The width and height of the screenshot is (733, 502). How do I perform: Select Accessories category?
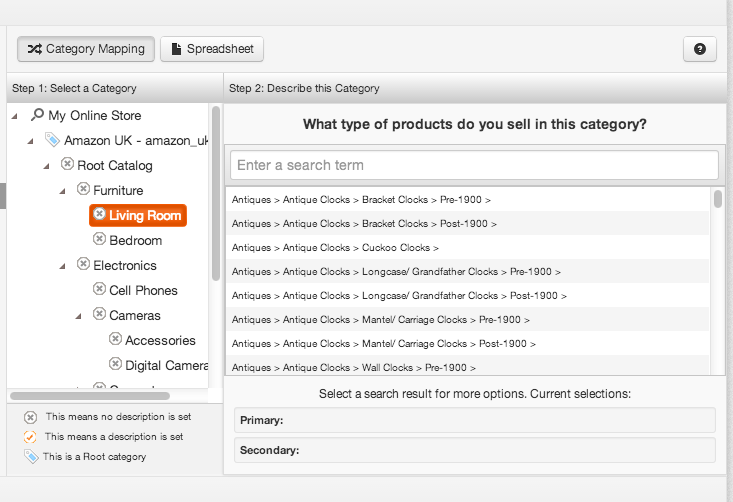(160, 340)
